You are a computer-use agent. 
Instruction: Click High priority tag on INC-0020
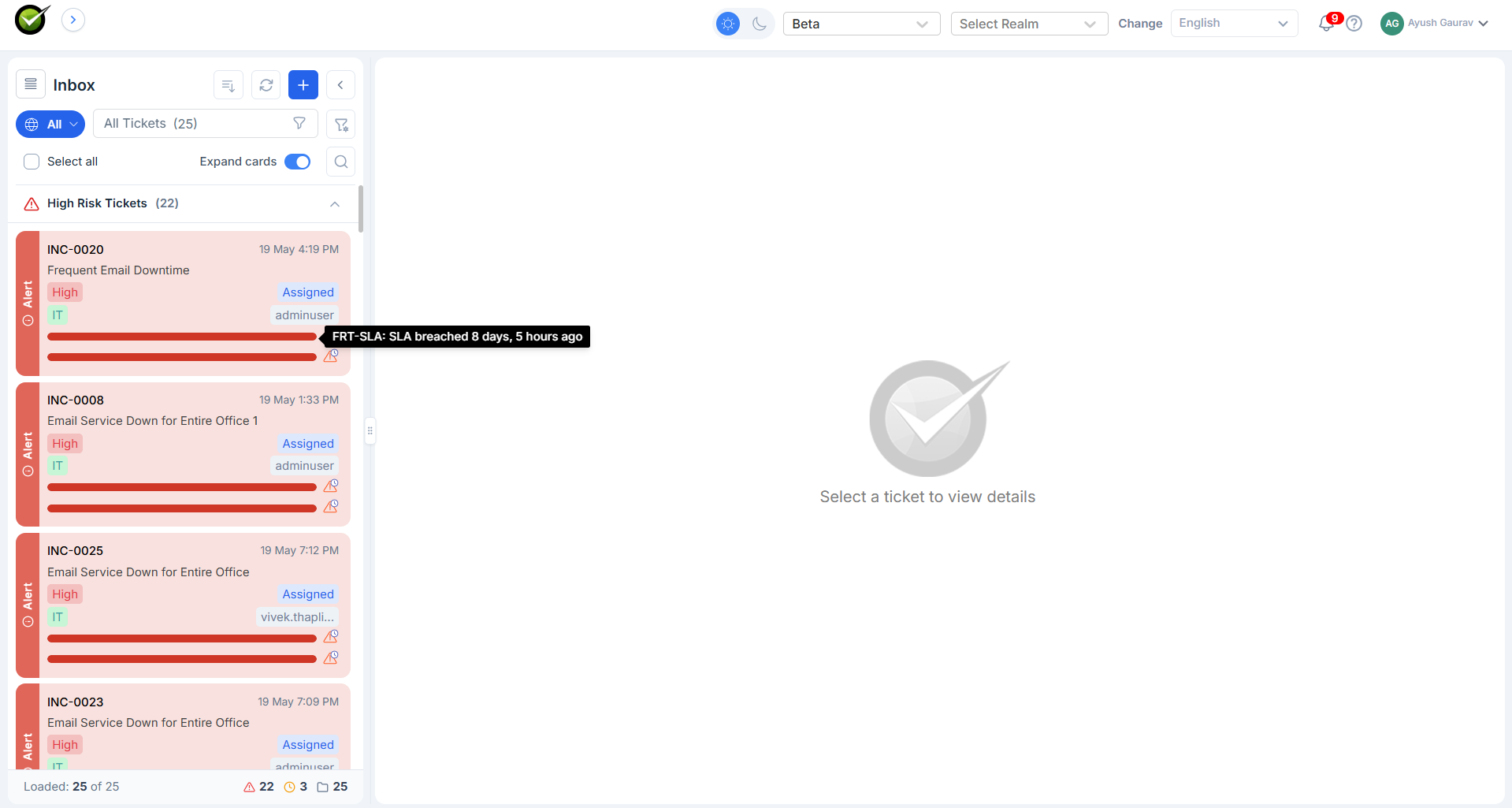(65, 292)
